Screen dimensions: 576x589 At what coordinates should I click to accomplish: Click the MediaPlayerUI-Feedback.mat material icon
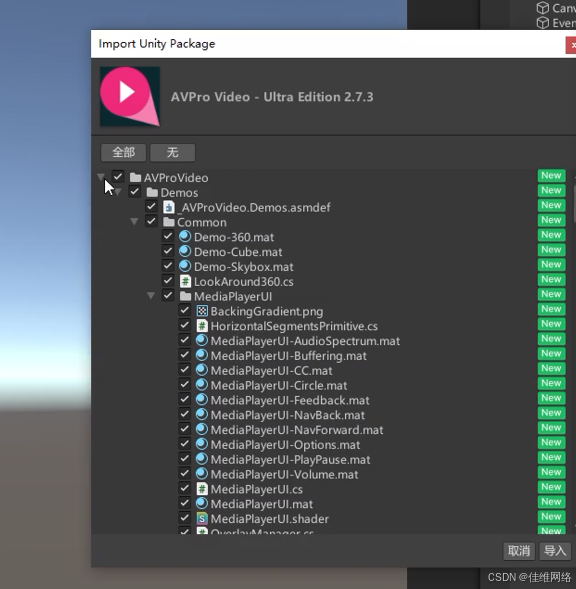point(202,400)
